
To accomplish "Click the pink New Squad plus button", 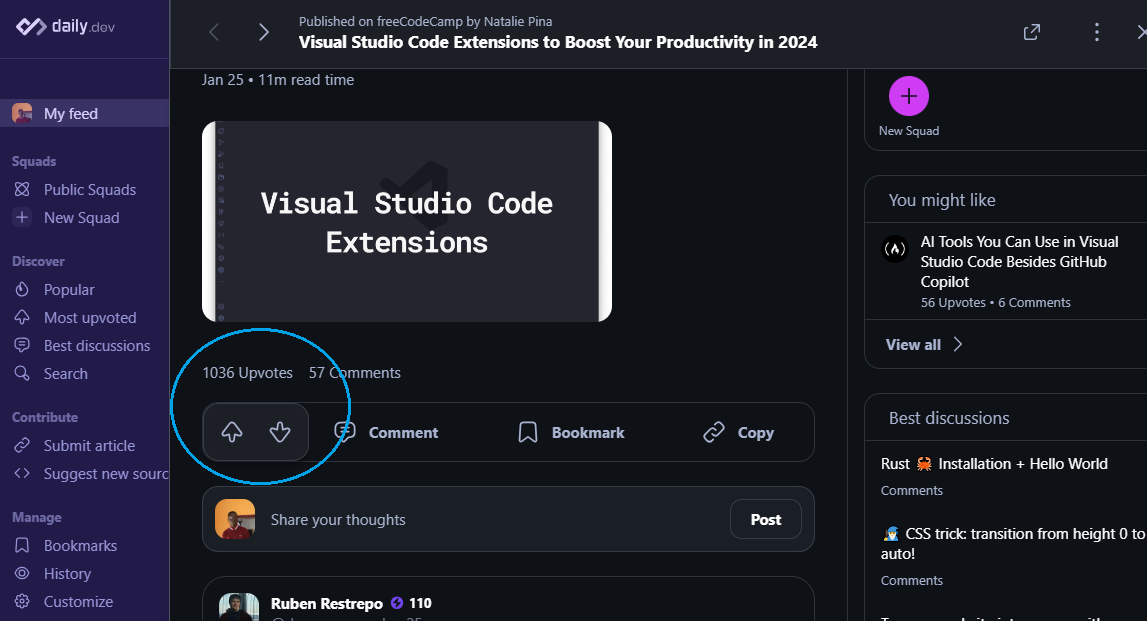I will pyautogui.click(x=909, y=96).
